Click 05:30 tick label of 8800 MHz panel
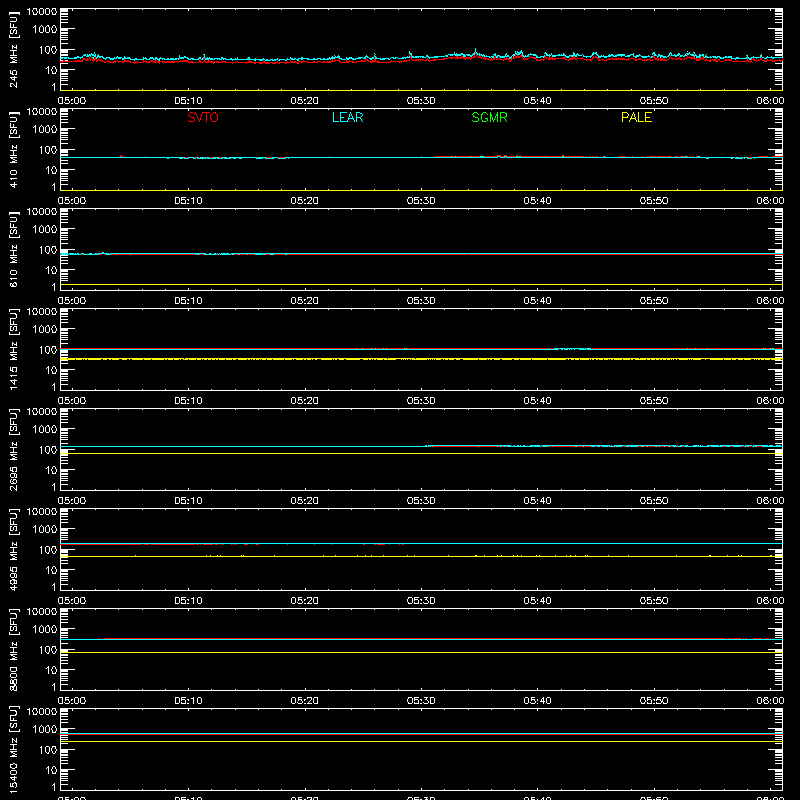This screenshot has width=800, height=800. tap(421, 701)
